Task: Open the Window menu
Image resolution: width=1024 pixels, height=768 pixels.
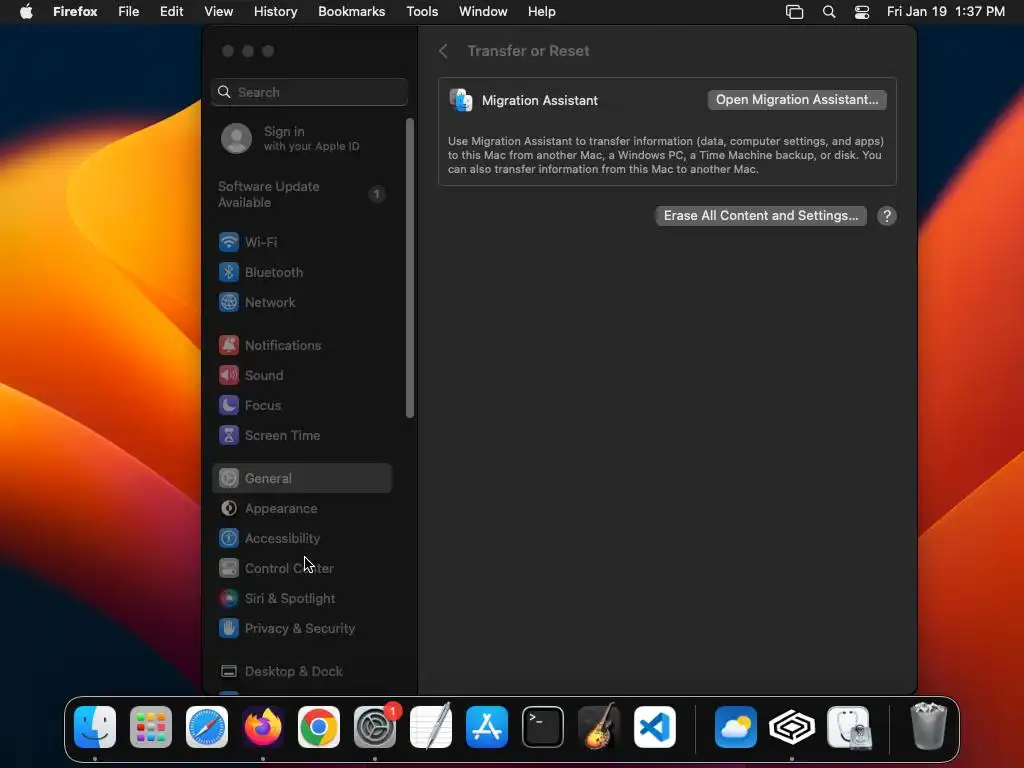Action: (483, 12)
